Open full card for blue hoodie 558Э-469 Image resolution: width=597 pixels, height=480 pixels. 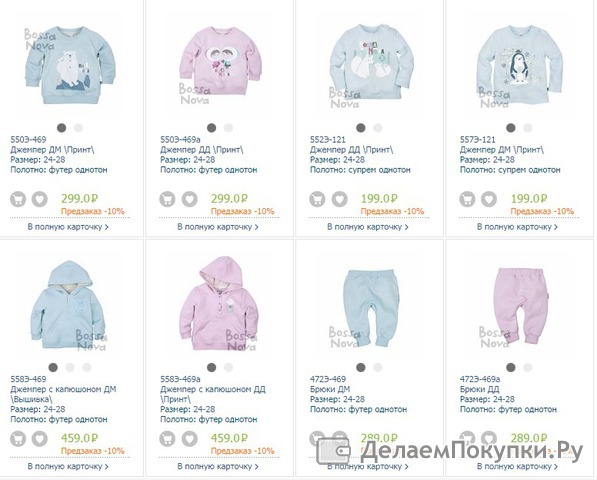[68, 466]
